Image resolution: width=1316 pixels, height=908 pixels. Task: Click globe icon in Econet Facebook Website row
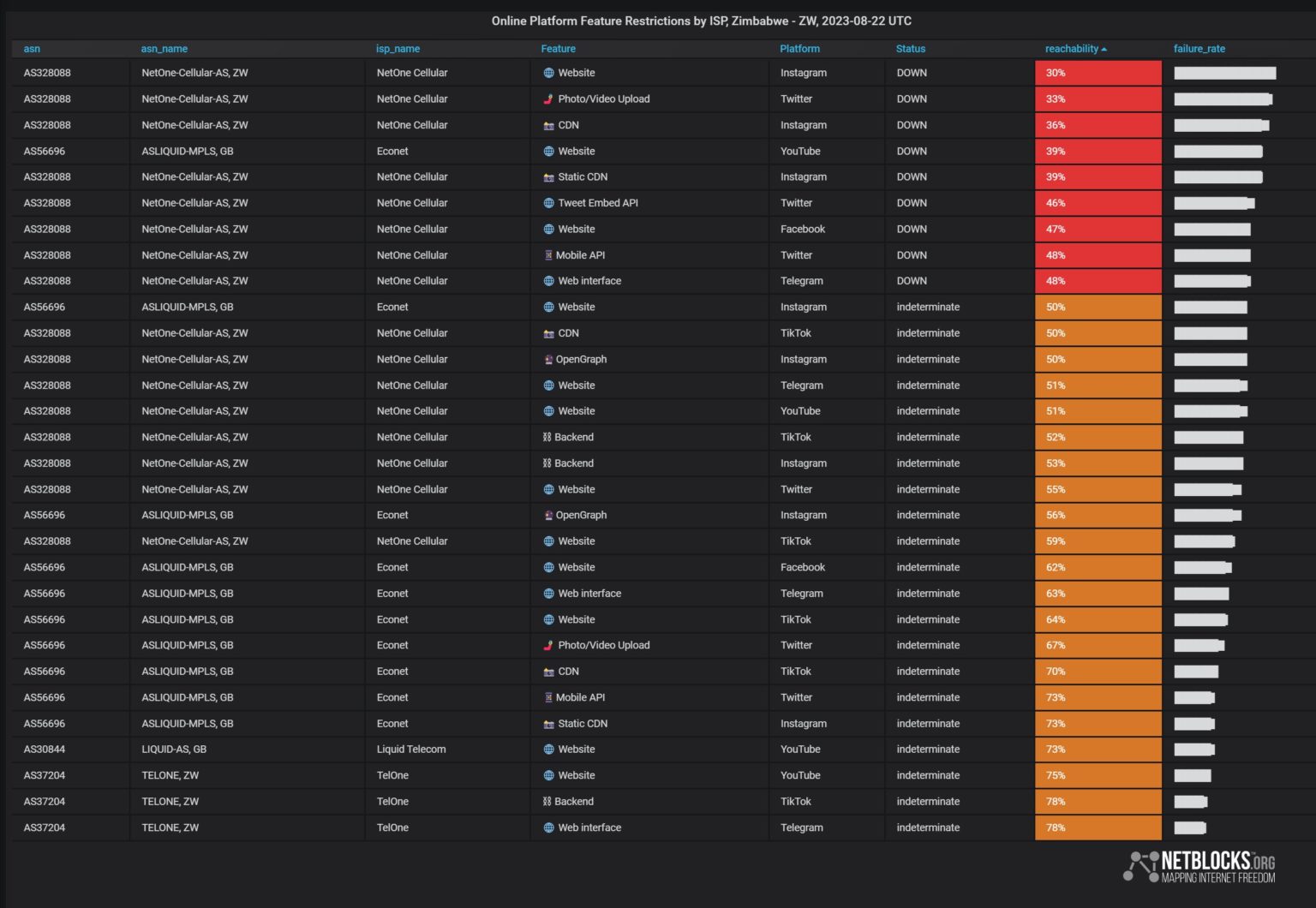click(548, 568)
